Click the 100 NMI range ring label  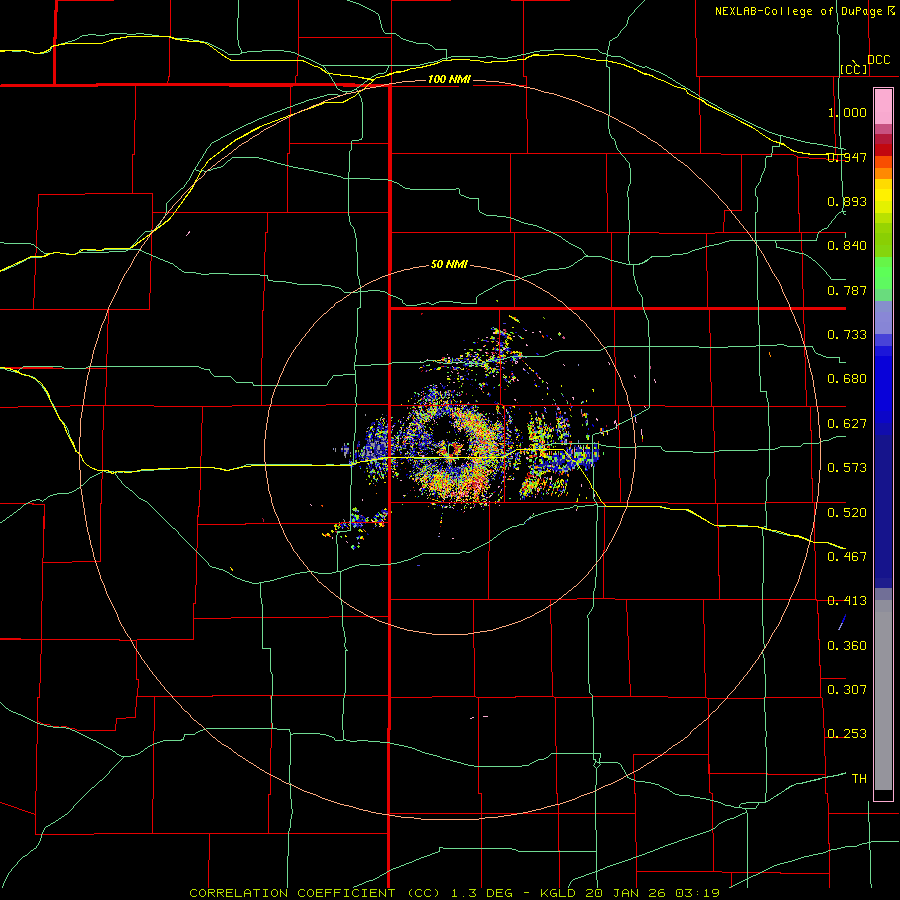[449, 79]
